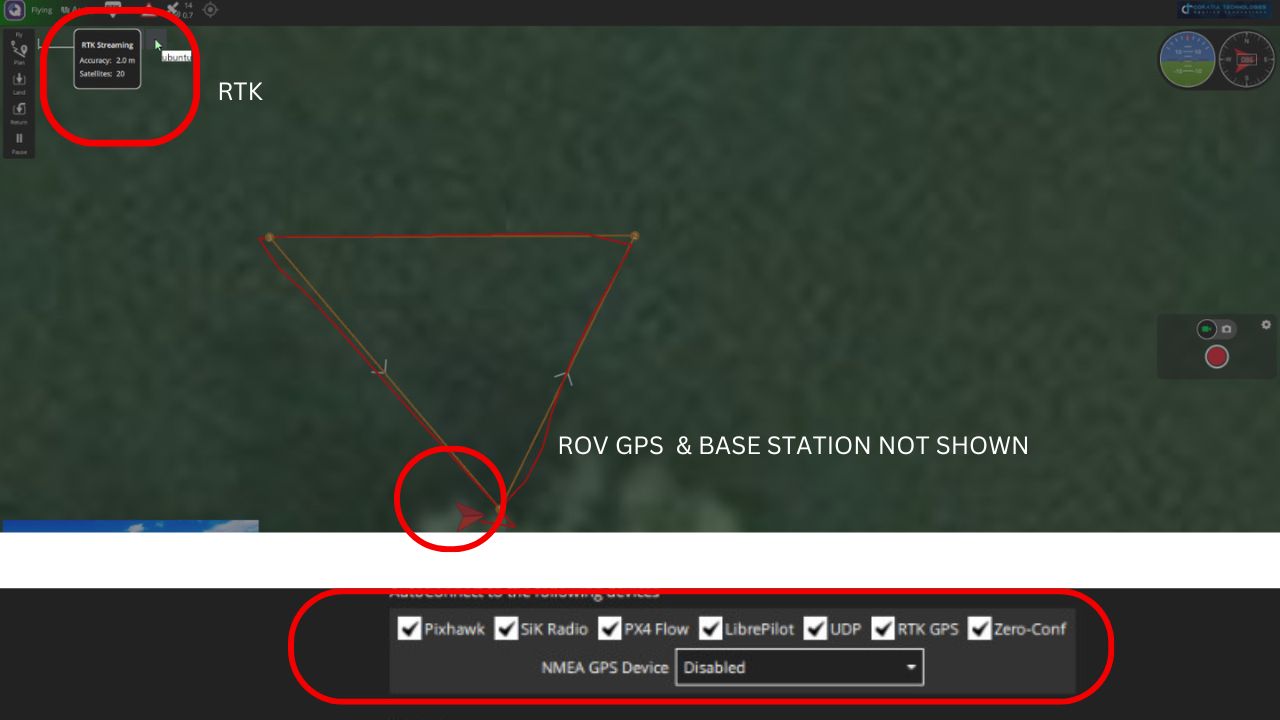This screenshot has height=720, width=1280.
Task: Click the attitude indicator instrument
Action: (x=1187, y=59)
